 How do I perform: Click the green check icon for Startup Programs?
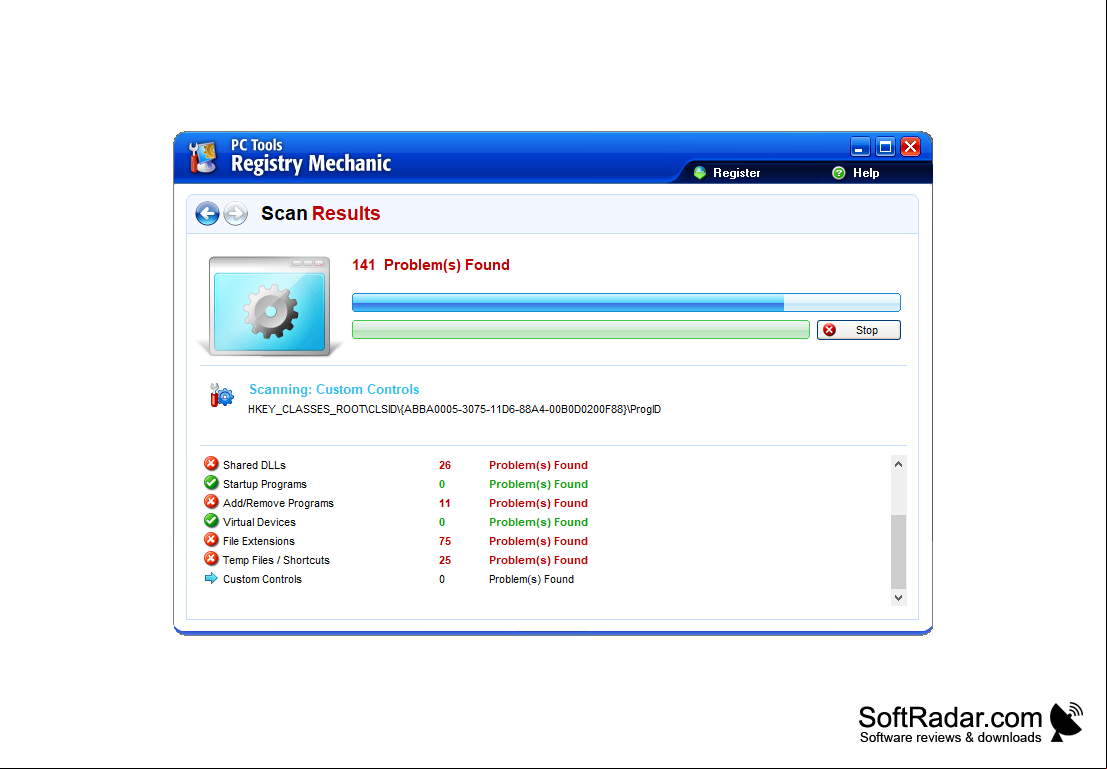[x=211, y=483]
